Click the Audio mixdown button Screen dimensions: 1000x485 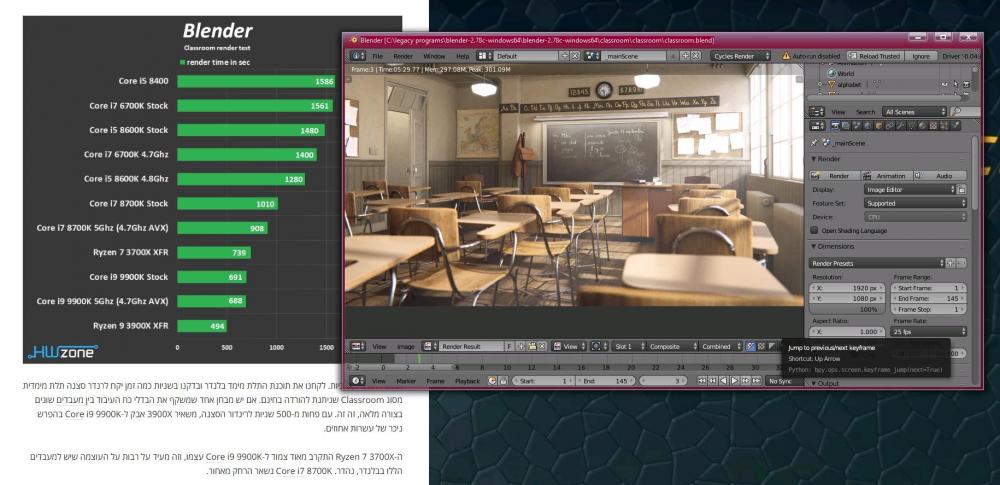point(940,175)
